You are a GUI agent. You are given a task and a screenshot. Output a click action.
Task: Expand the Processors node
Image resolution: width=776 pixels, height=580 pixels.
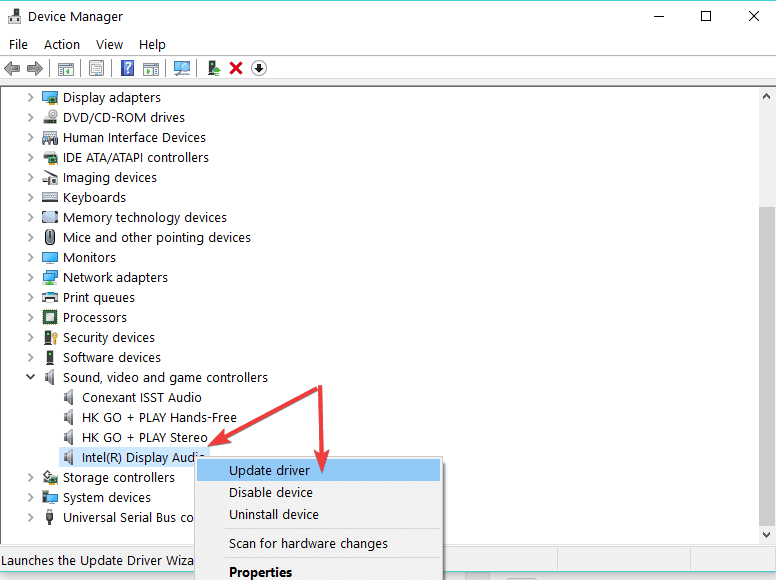[x=30, y=317]
